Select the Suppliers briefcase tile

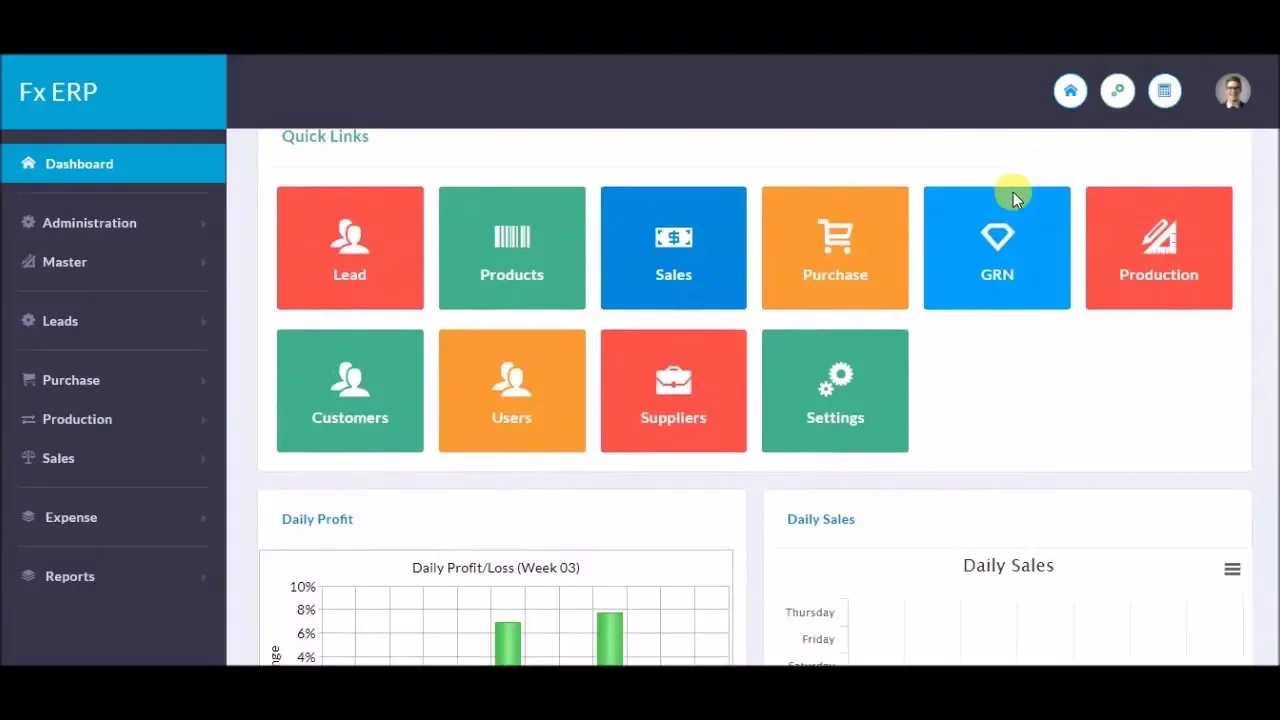(x=673, y=390)
